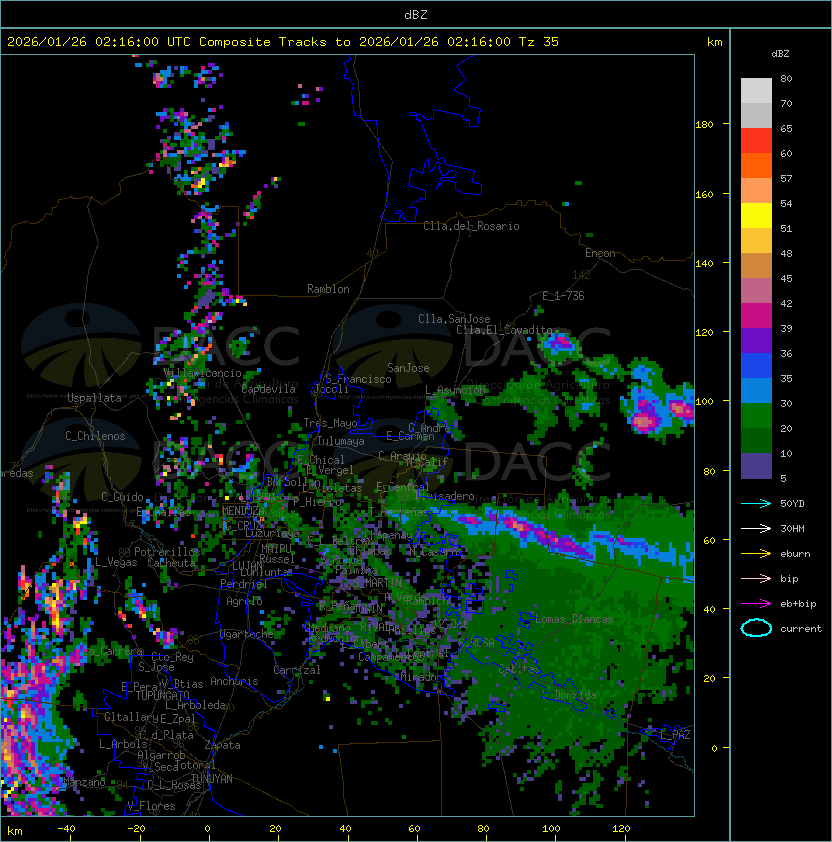Screen dimensions: 832x842
Task: Click the Manzano map label
Action: (84, 782)
